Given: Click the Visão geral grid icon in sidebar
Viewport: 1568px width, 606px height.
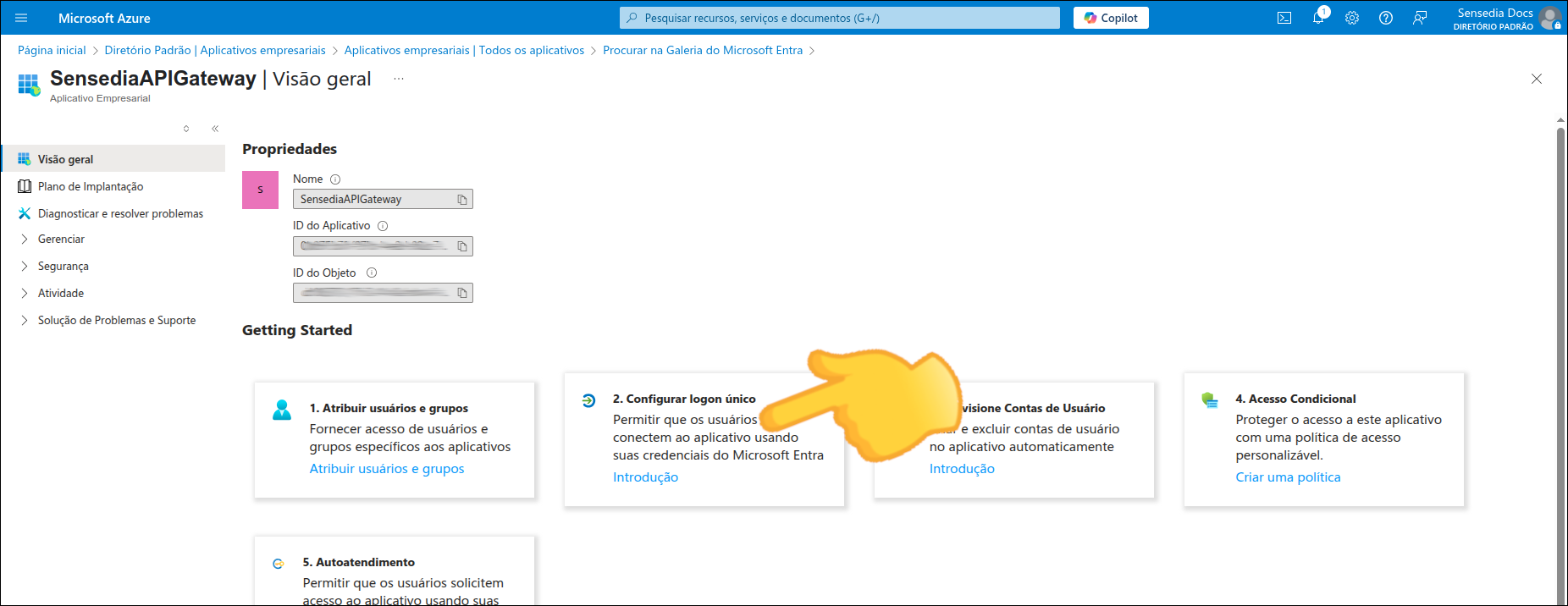Looking at the screenshot, I should pyautogui.click(x=25, y=159).
